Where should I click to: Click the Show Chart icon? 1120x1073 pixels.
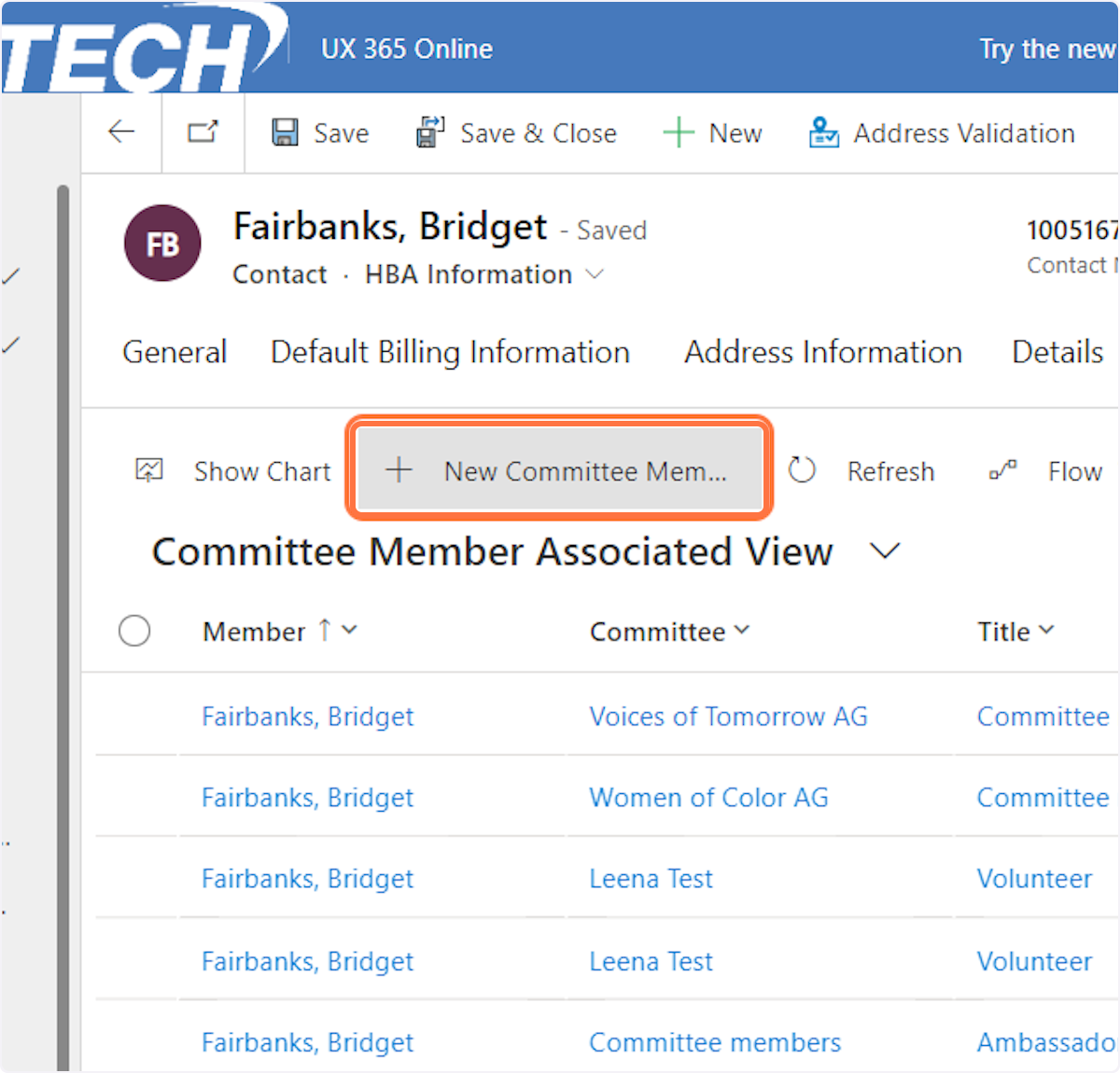149,470
